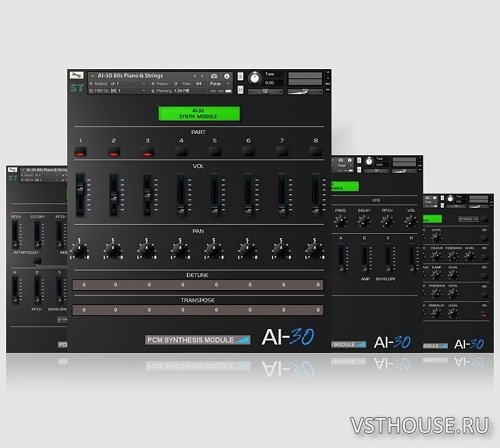Enable Part 7 button

click(x=282, y=152)
